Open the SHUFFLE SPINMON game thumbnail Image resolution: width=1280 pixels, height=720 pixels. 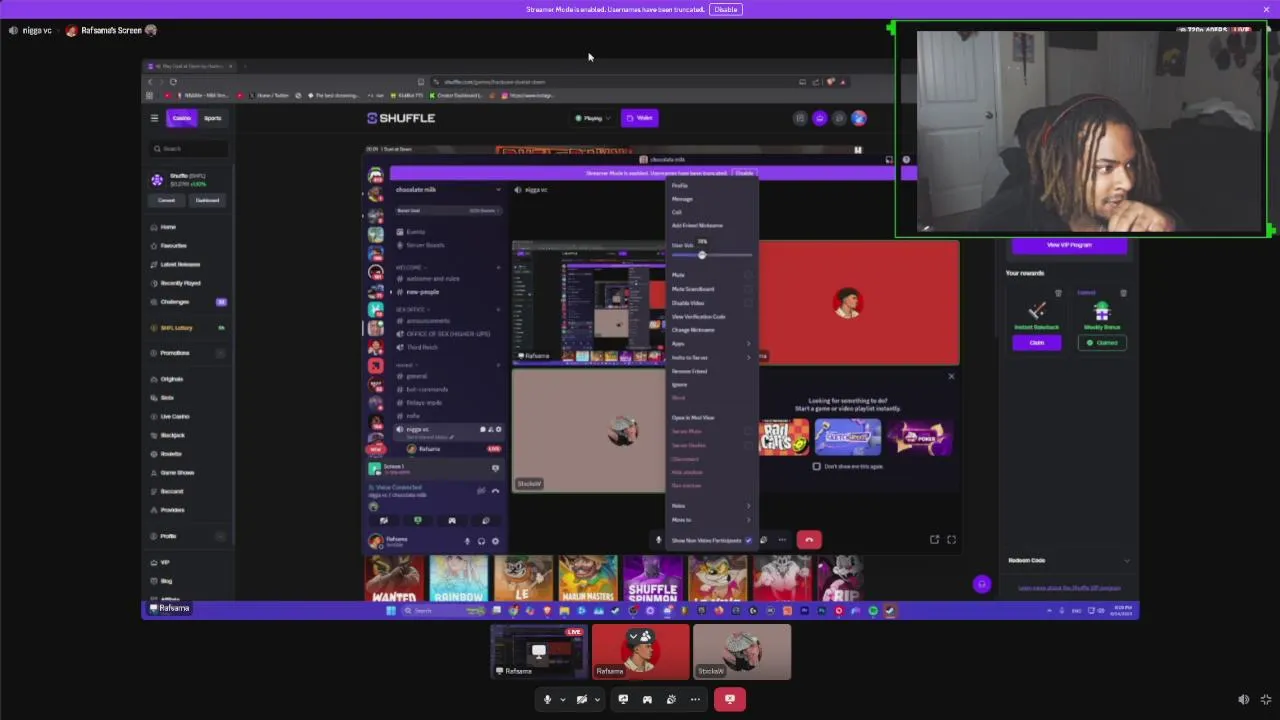point(652,580)
